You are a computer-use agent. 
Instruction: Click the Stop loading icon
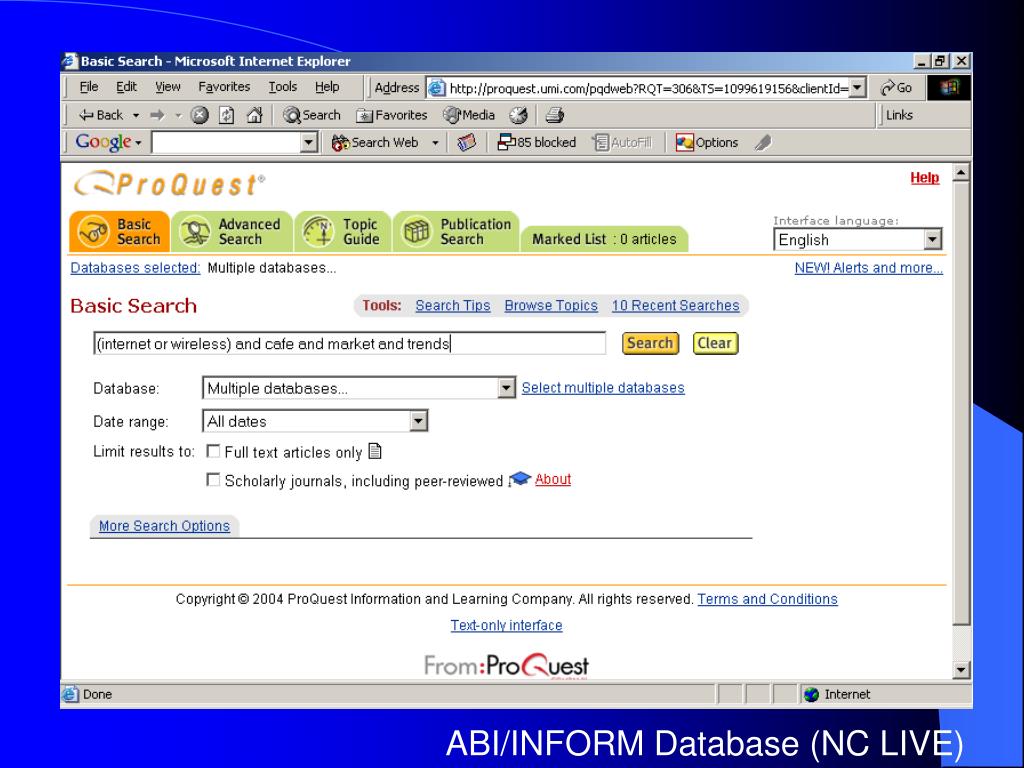pyautogui.click(x=199, y=116)
